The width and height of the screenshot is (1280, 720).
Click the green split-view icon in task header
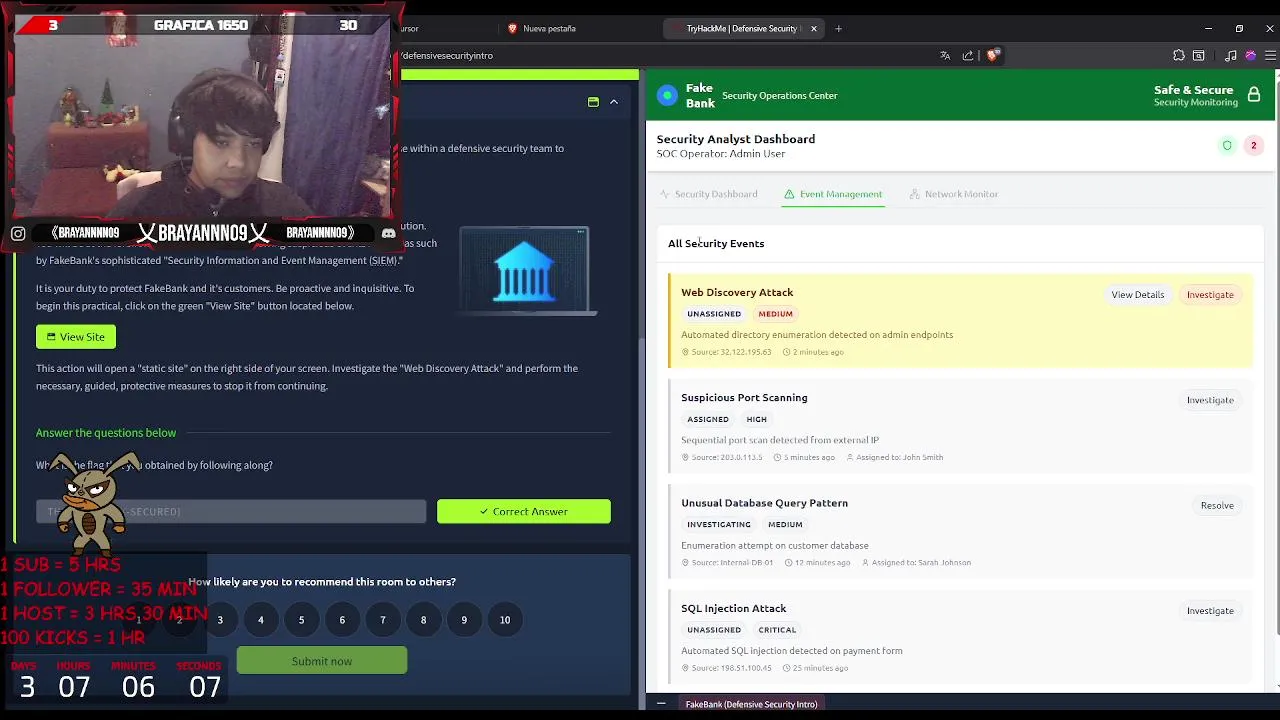point(593,102)
